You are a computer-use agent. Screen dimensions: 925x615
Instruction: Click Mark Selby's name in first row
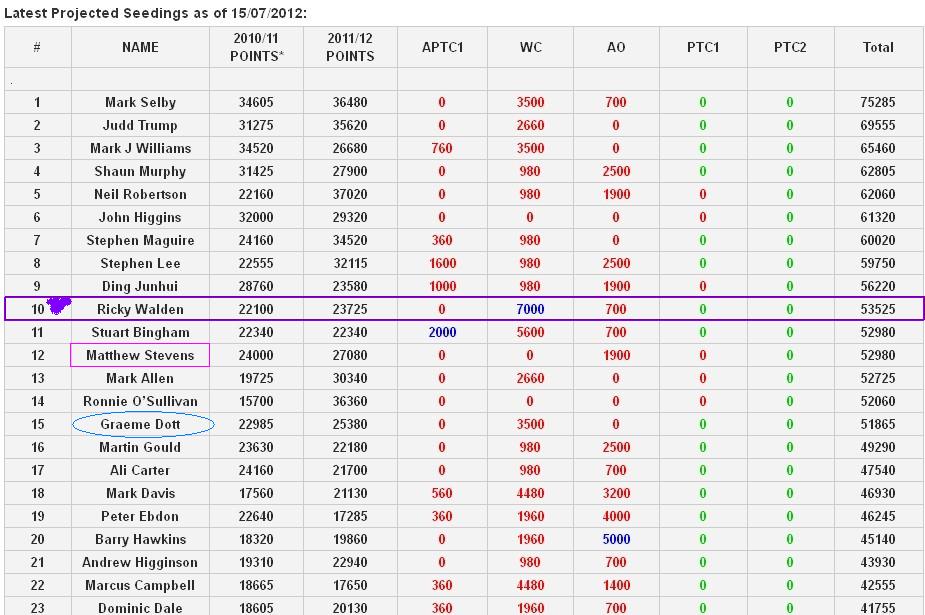click(x=140, y=102)
